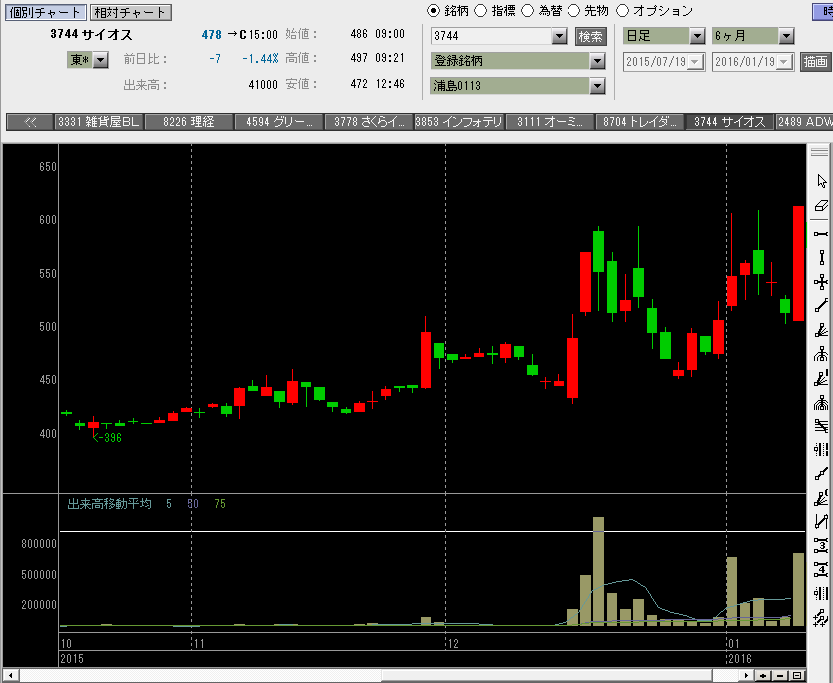Viewport: 833px width, 683px height.
Task: Switch to the 3111 オーミ tab
Action: click(x=550, y=122)
